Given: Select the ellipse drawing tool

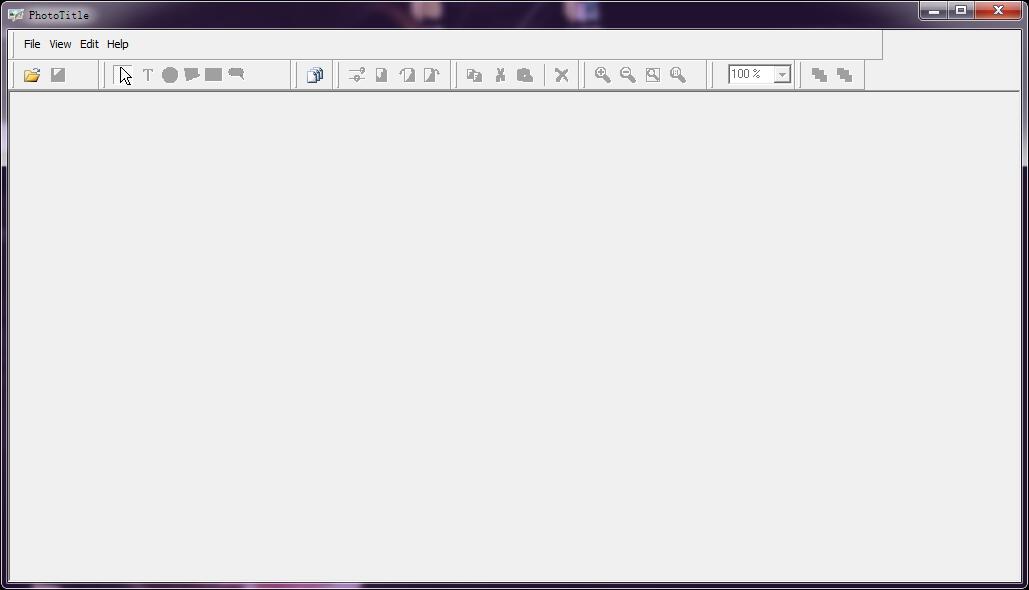Looking at the screenshot, I should point(168,74).
